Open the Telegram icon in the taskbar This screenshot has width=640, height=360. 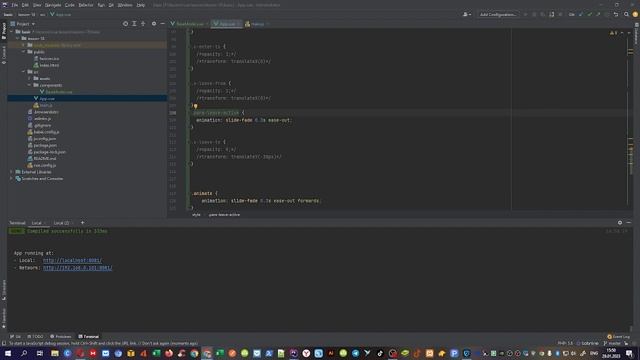coord(356,353)
